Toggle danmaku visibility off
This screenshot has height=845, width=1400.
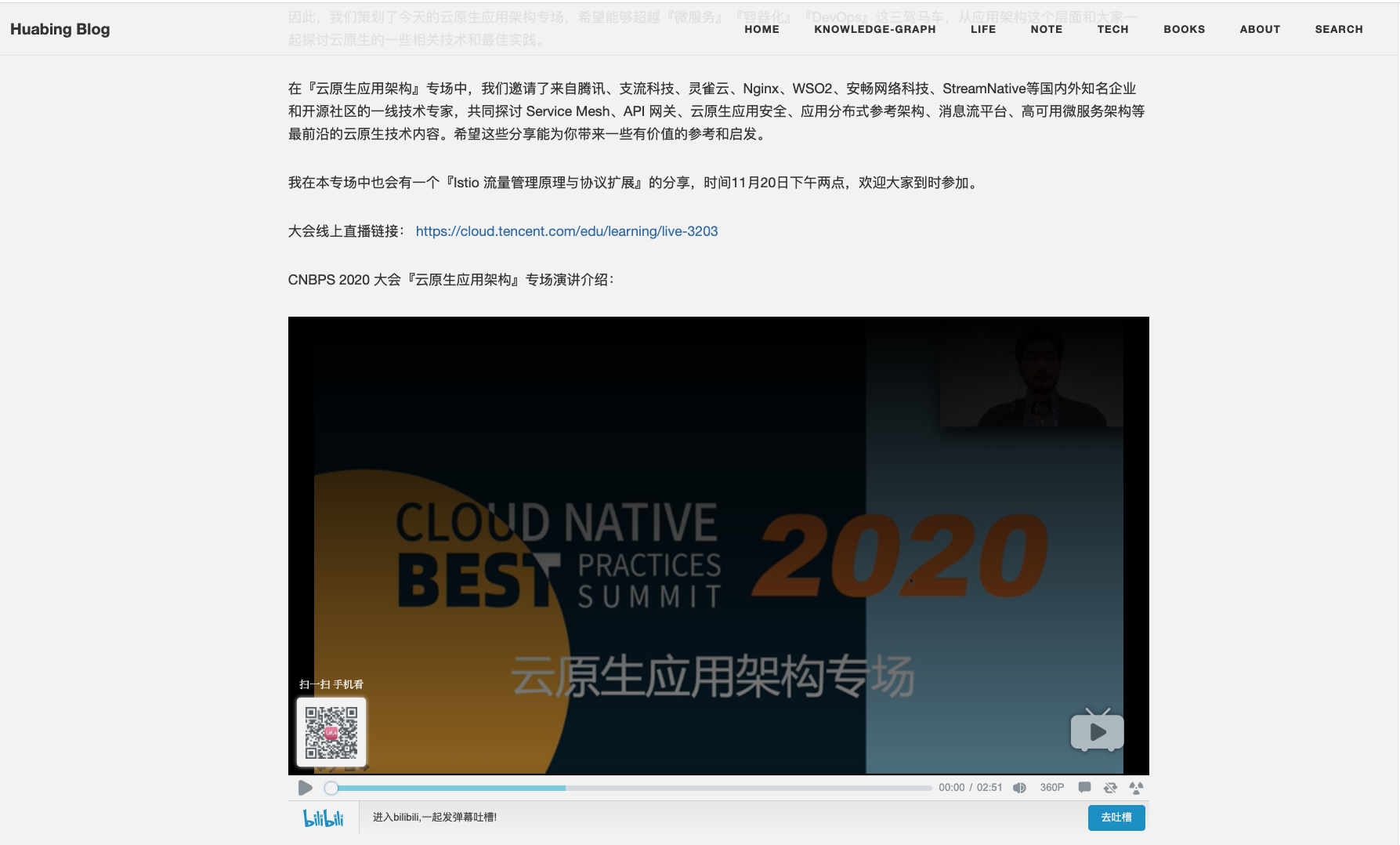pyautogui.click(x=1110, y=787)
